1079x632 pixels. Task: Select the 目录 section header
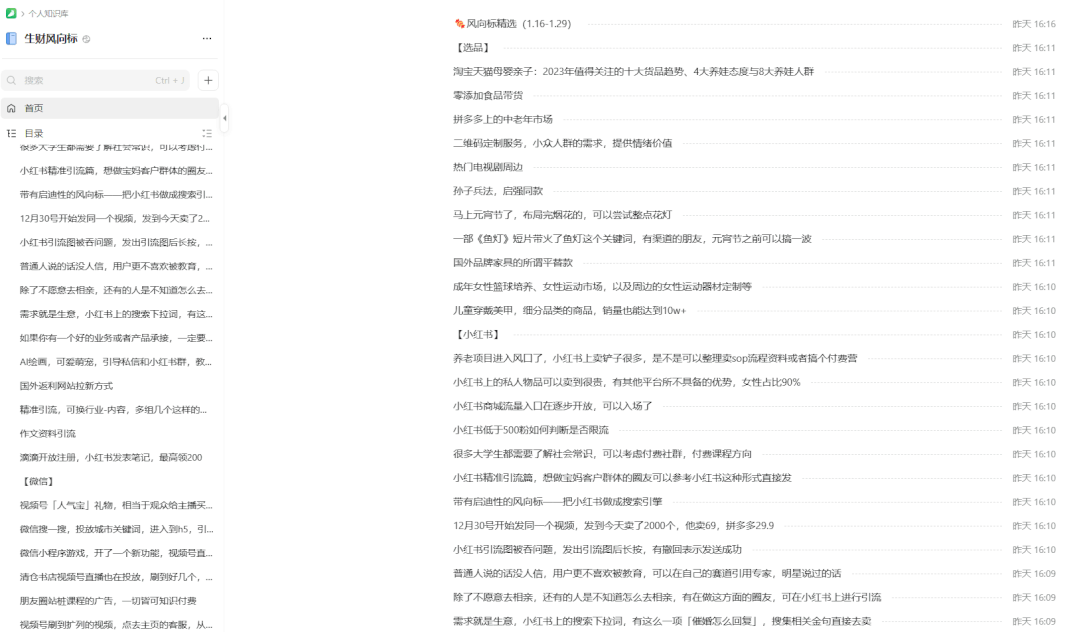(34, 134)
